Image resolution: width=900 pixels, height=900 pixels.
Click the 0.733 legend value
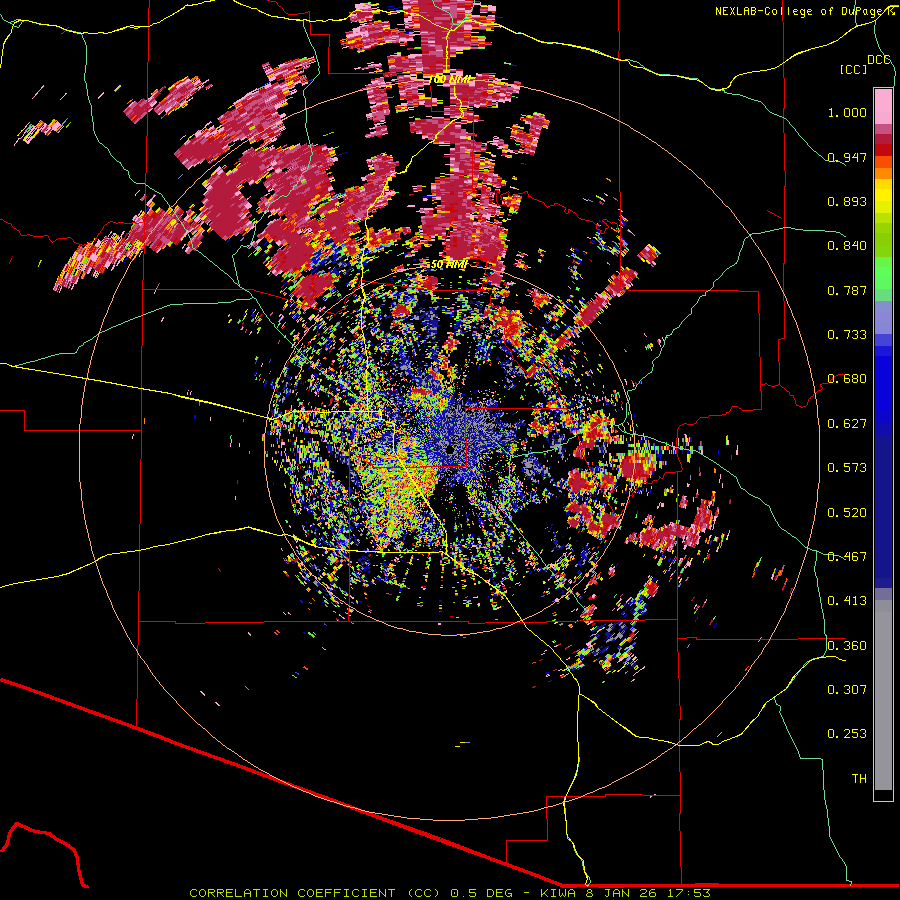pyautogui.click(x=847, y=335)
